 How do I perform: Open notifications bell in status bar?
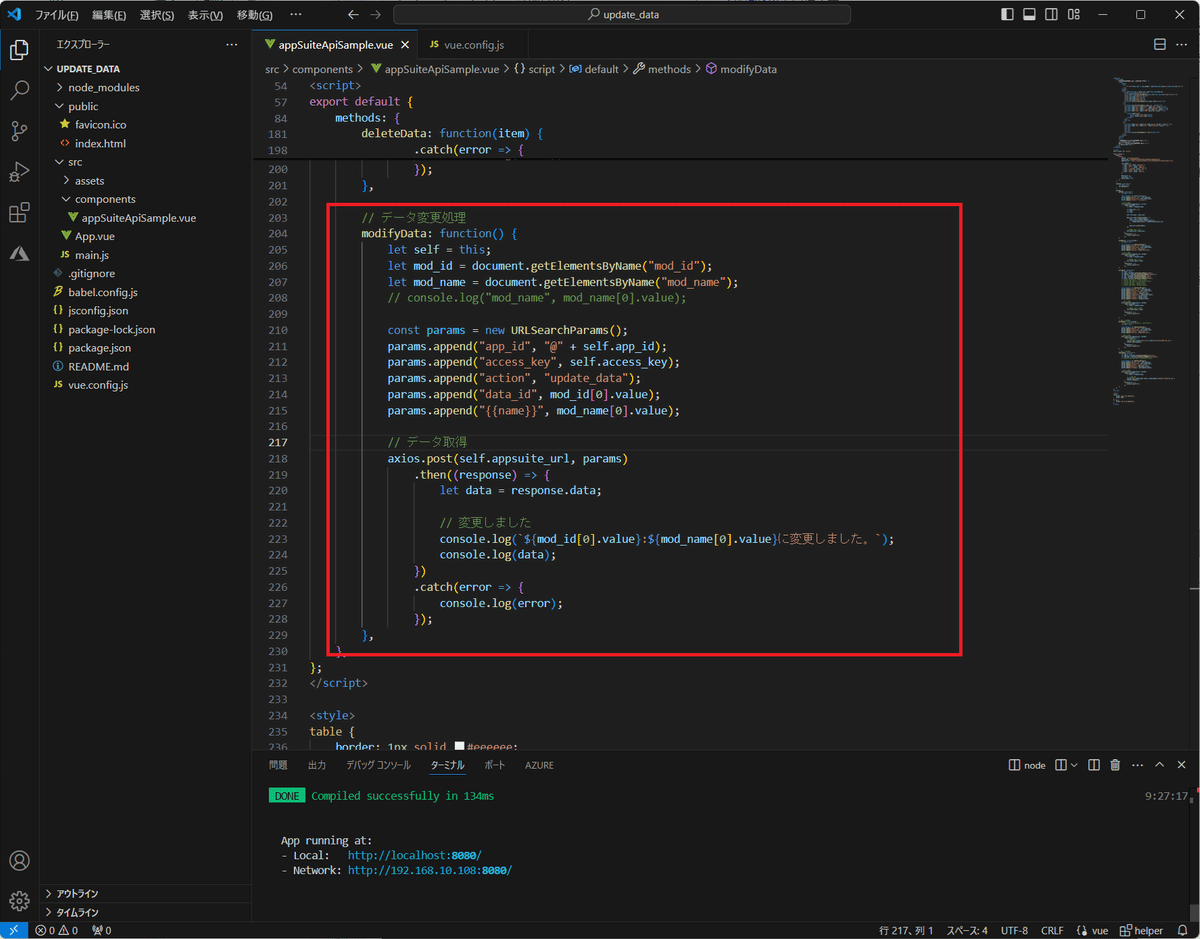[x=1182, y=930]
